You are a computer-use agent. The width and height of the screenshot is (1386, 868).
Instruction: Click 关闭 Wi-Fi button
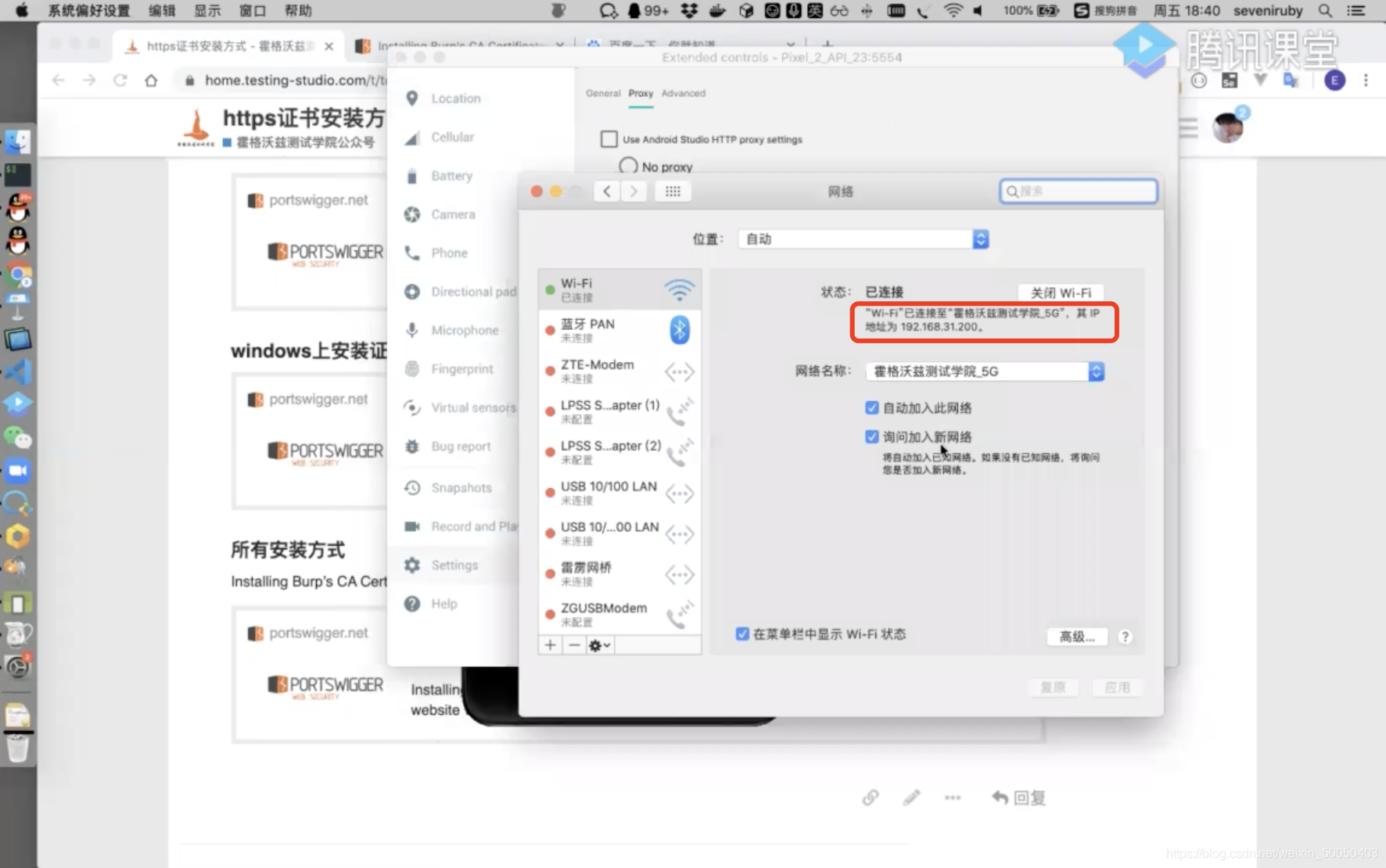pos(1061,292)
